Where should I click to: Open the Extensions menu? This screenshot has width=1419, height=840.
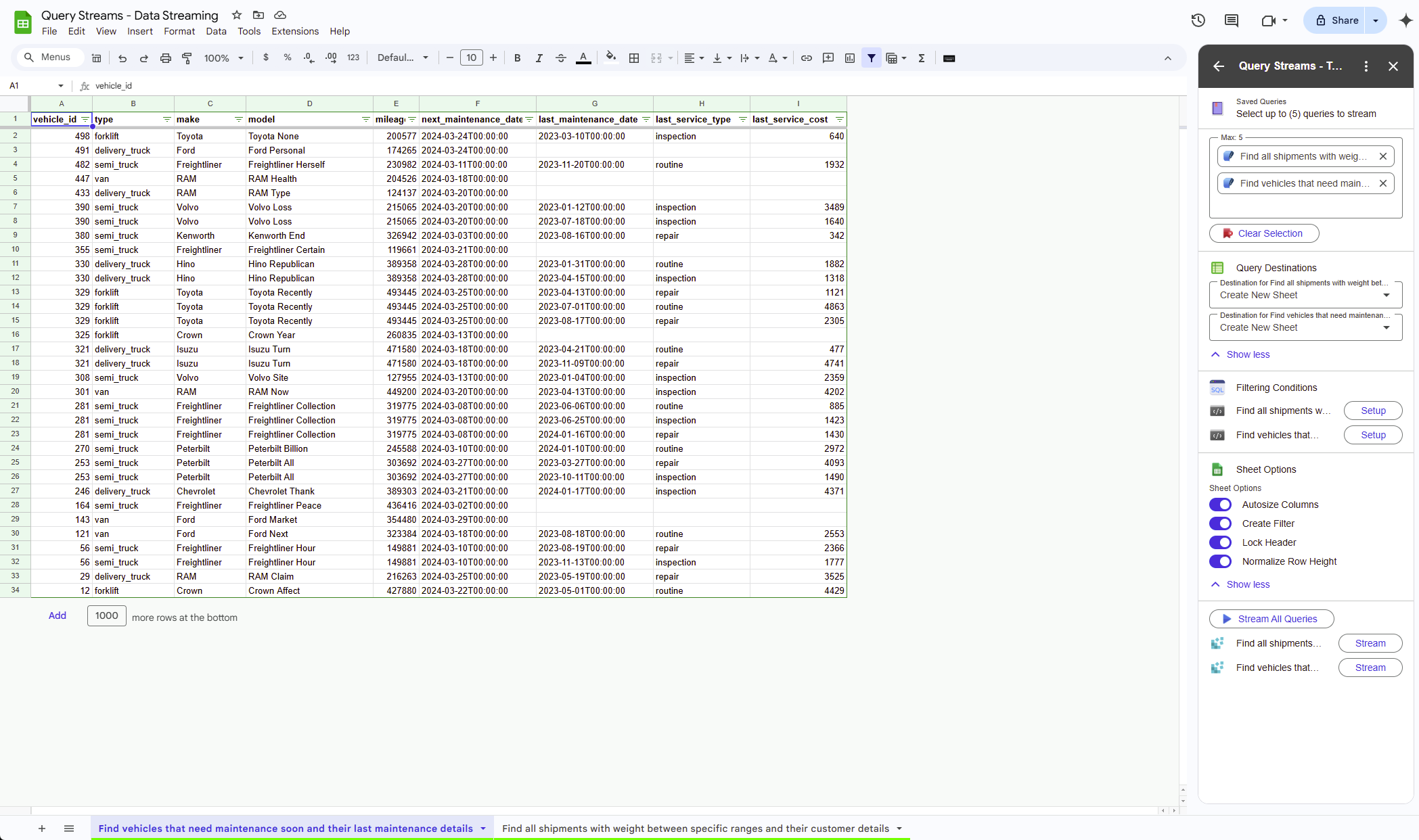[294, 31]
